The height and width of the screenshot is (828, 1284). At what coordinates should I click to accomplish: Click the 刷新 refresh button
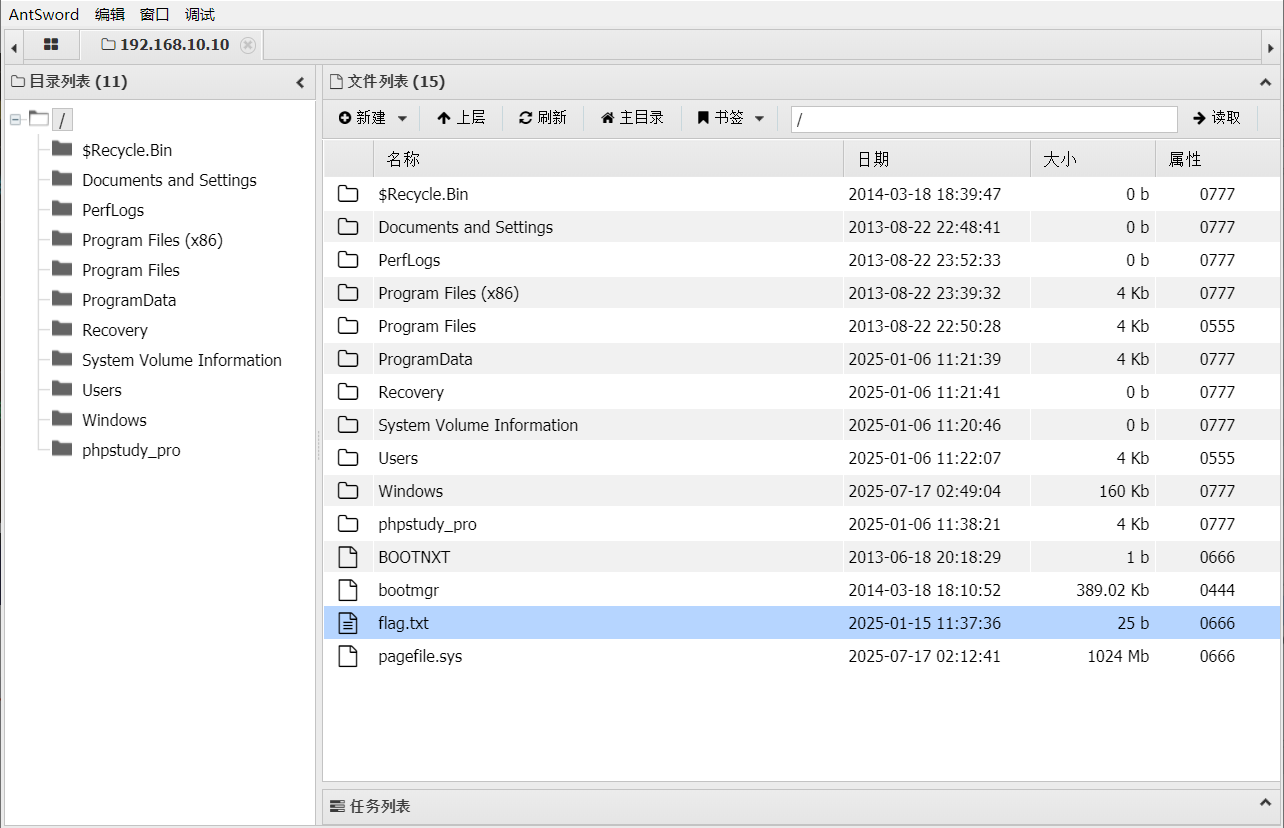(x=543, y=118)
